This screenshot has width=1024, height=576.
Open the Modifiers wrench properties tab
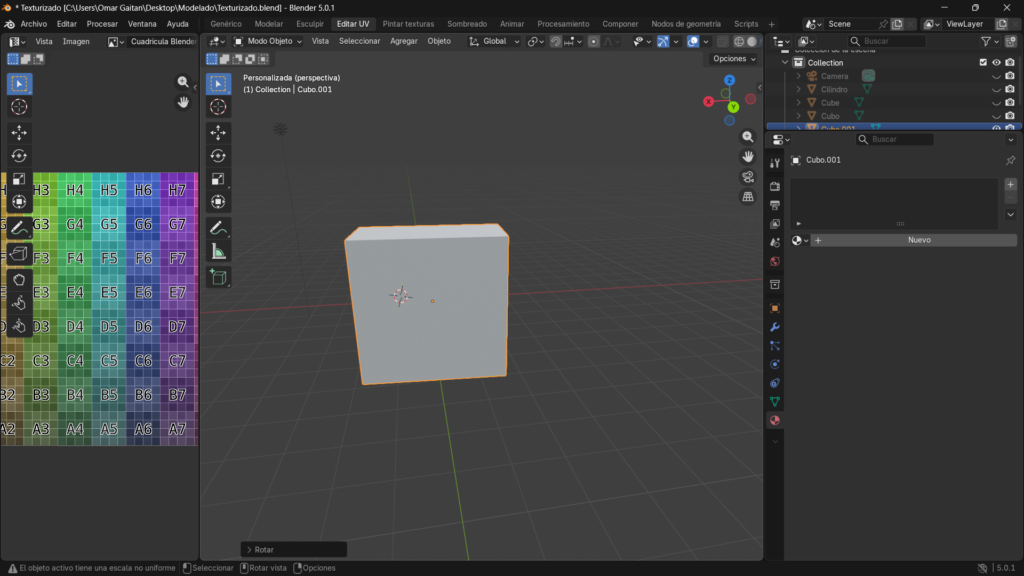pos(774,327)
